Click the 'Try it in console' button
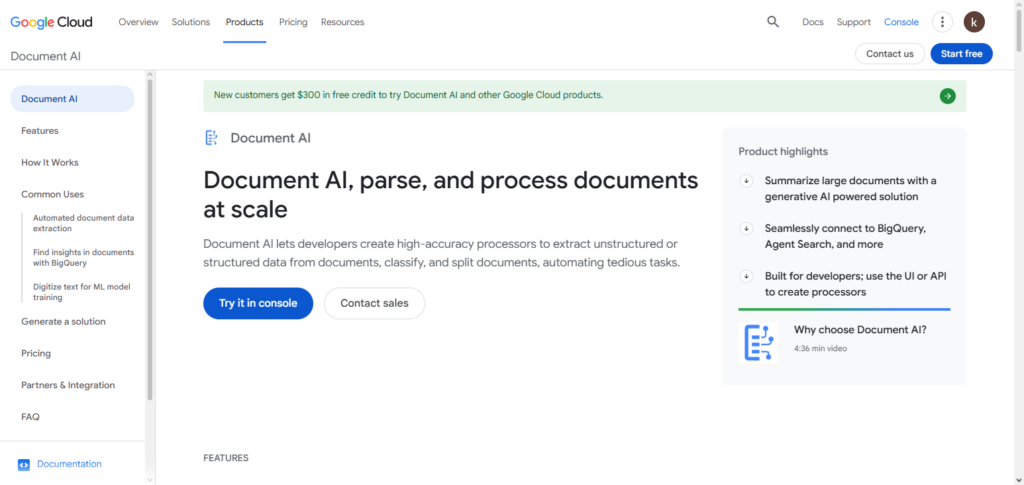 (258, 303)
